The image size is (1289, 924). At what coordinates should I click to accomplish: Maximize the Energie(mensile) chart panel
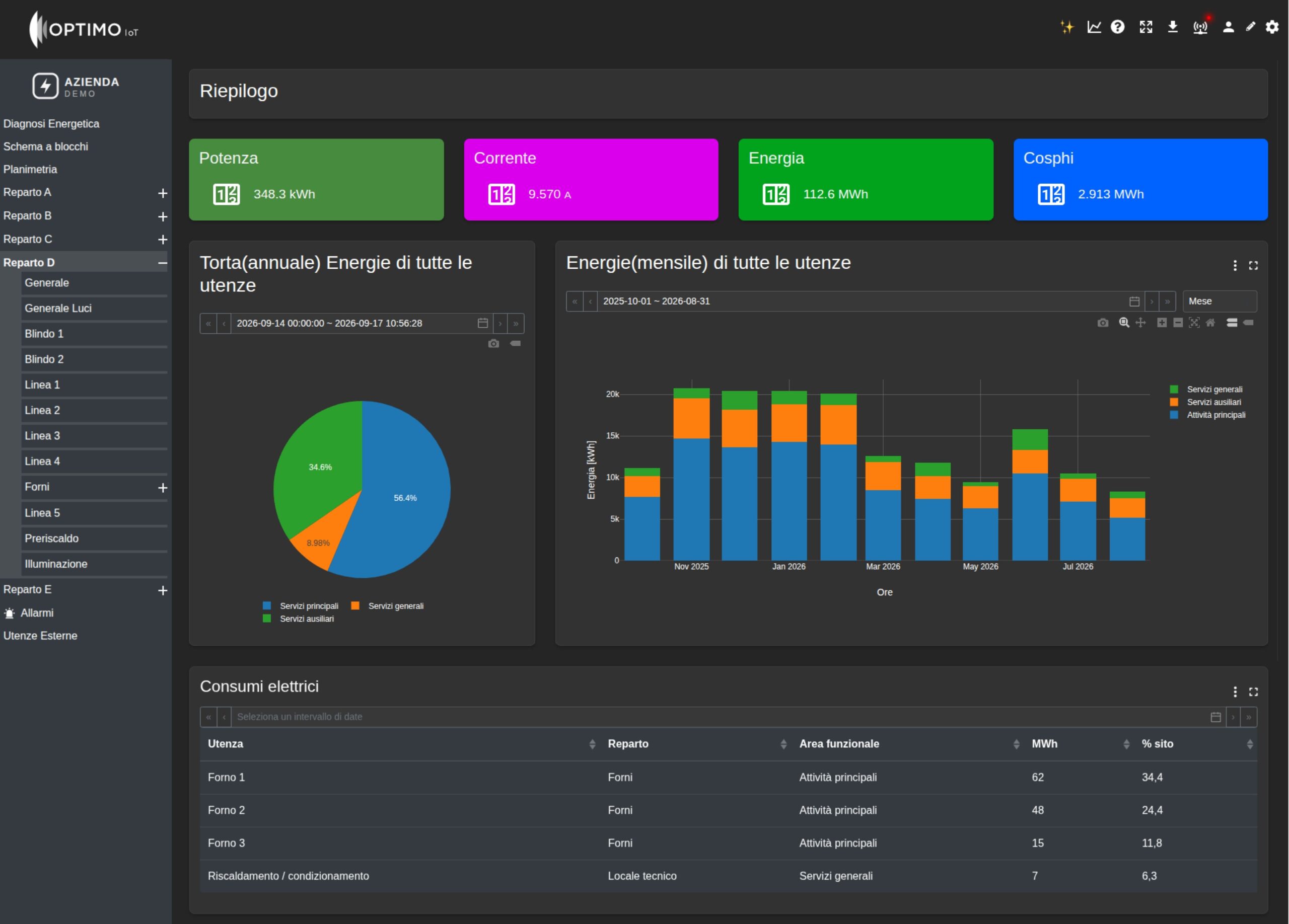(1253, 265)
